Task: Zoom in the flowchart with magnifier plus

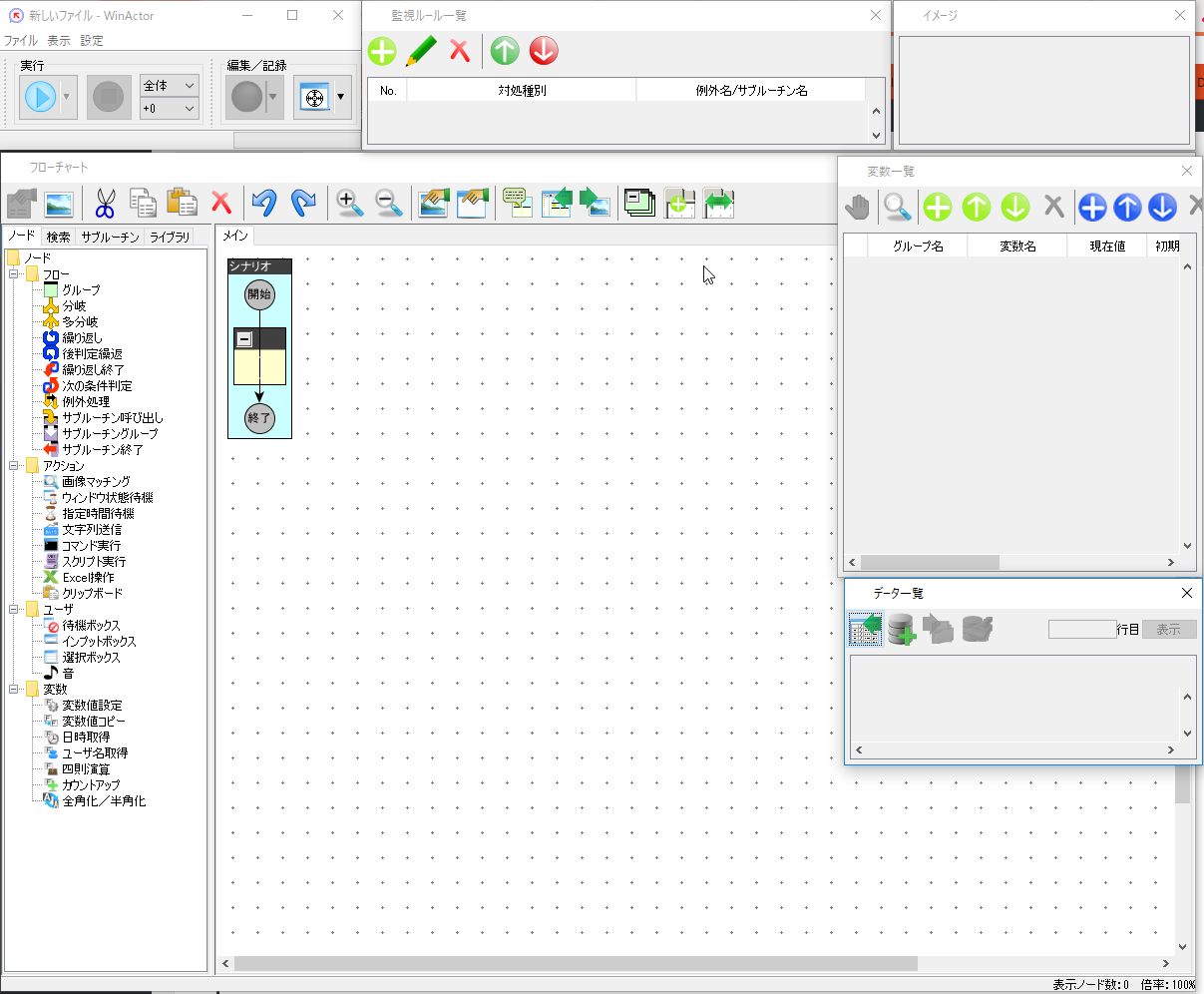Action: point(349,204)
